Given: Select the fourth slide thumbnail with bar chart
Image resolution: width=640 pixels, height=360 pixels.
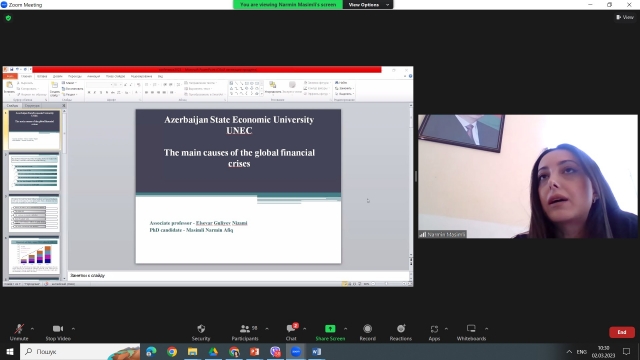Looking at the screenshot, I should [34, 255].
